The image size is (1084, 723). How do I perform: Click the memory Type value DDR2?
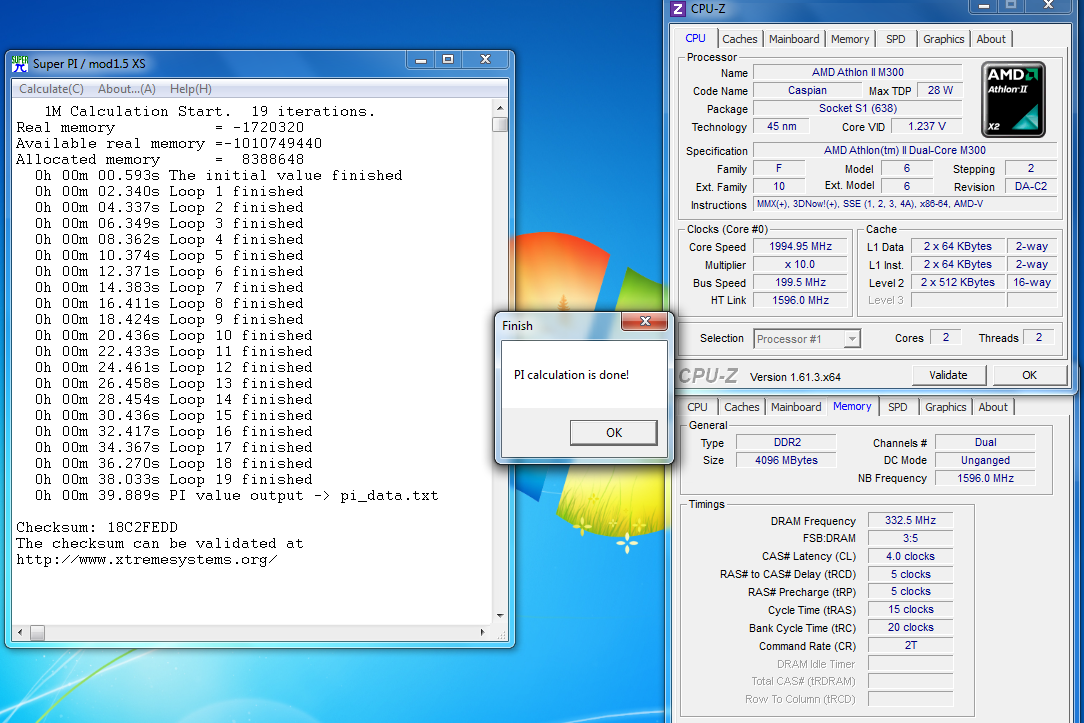click(787, 442)
